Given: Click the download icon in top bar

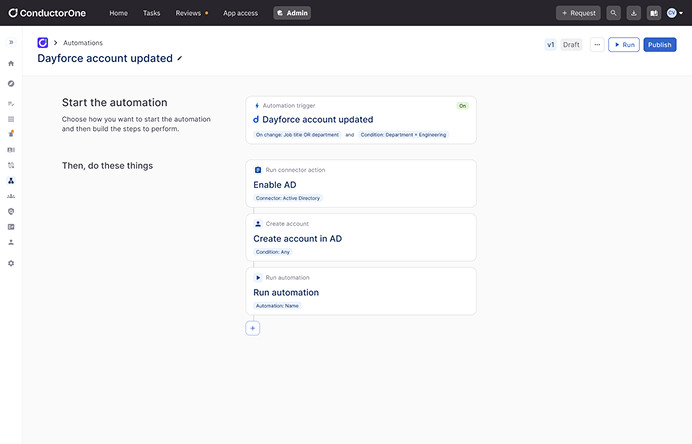Looking at the screenshot, I should point(634,13).
